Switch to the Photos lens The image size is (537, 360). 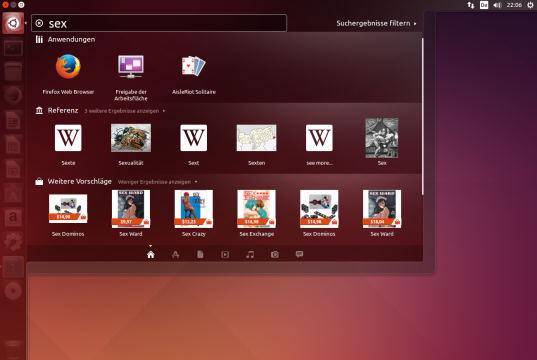[x=275, y=255]
